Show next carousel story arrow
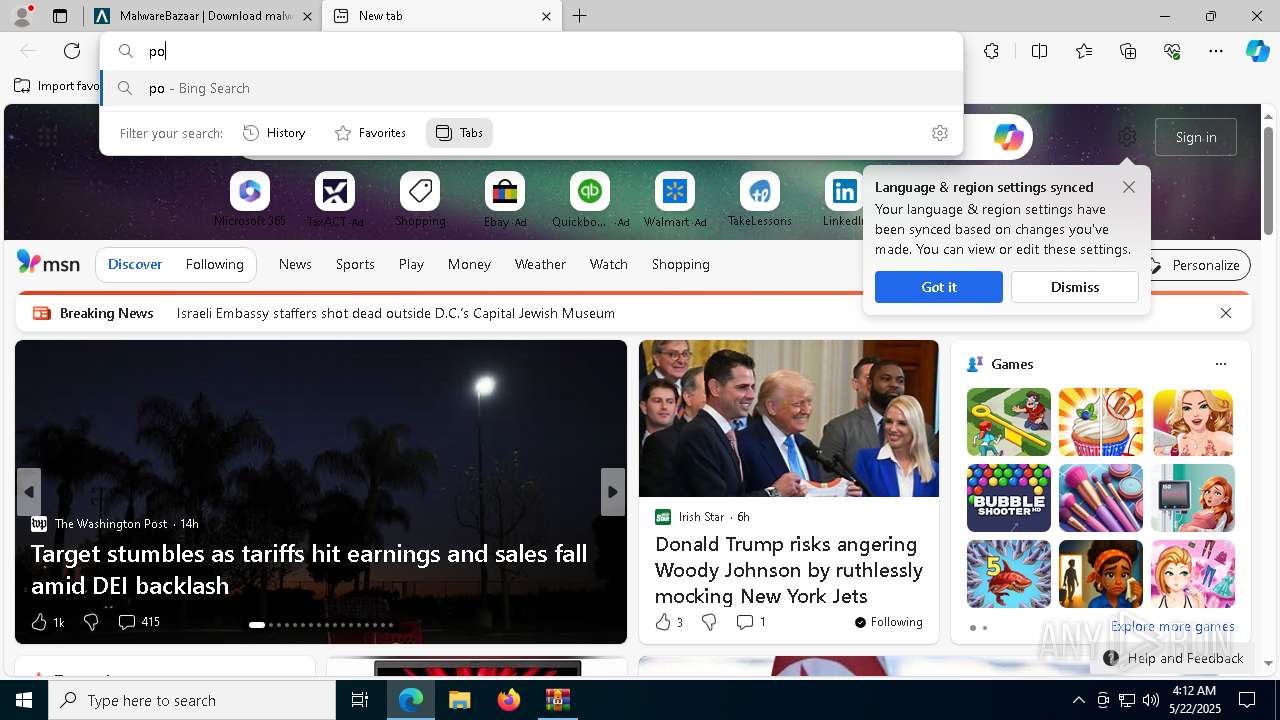This screenshot has height=720, width=1280. tap(613, 492)
